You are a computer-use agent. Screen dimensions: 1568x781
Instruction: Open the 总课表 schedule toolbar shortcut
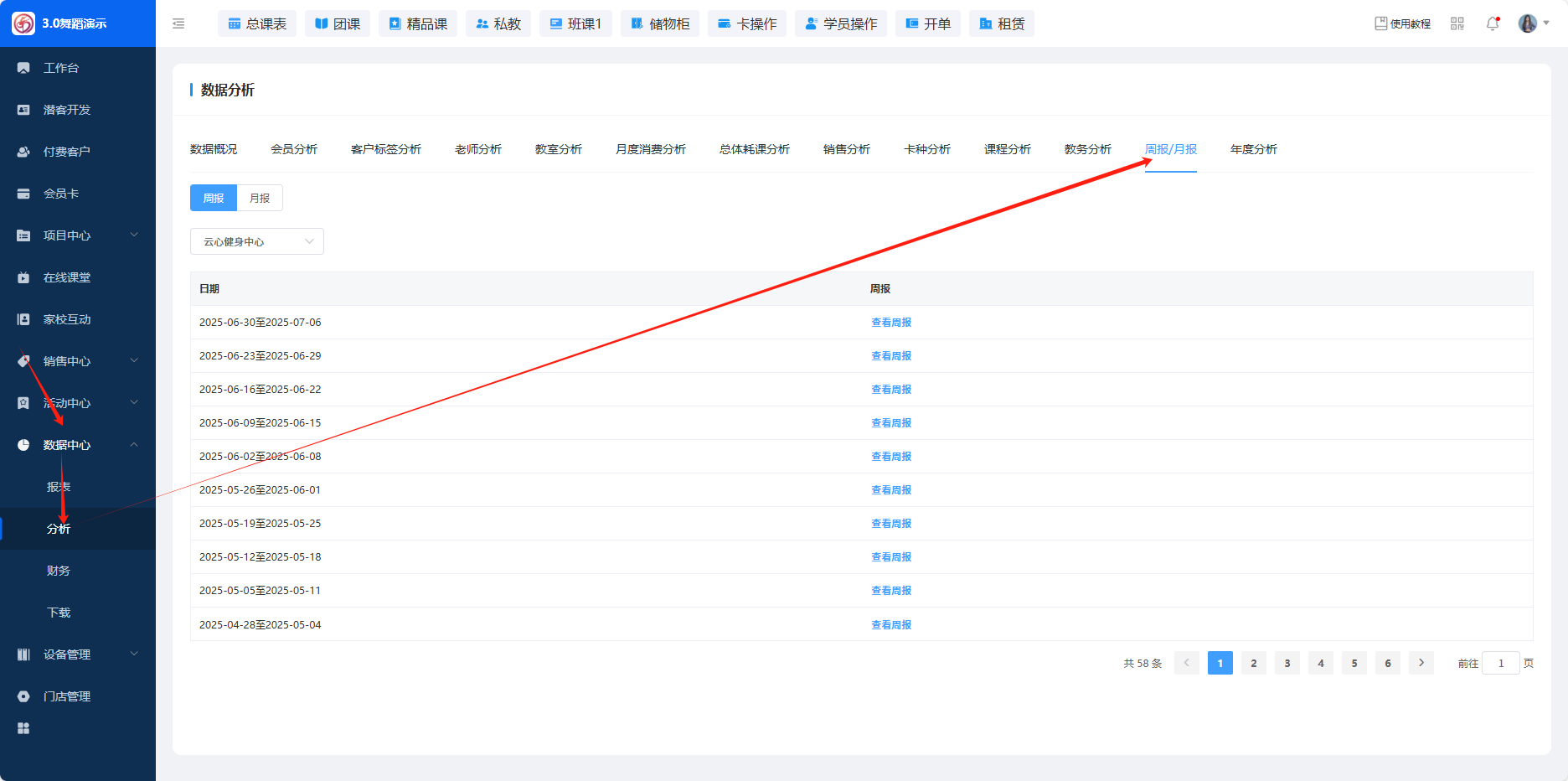tap(257, 24)
